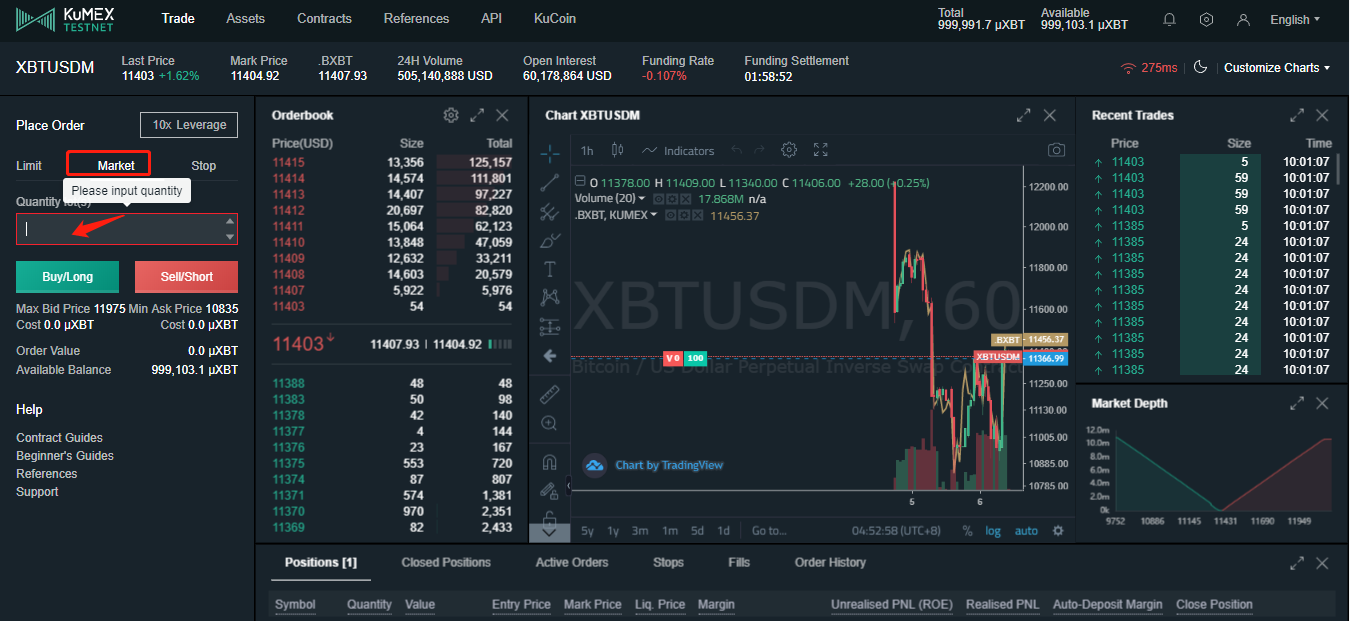Toggle percent scale on chart

coord(967,531)
